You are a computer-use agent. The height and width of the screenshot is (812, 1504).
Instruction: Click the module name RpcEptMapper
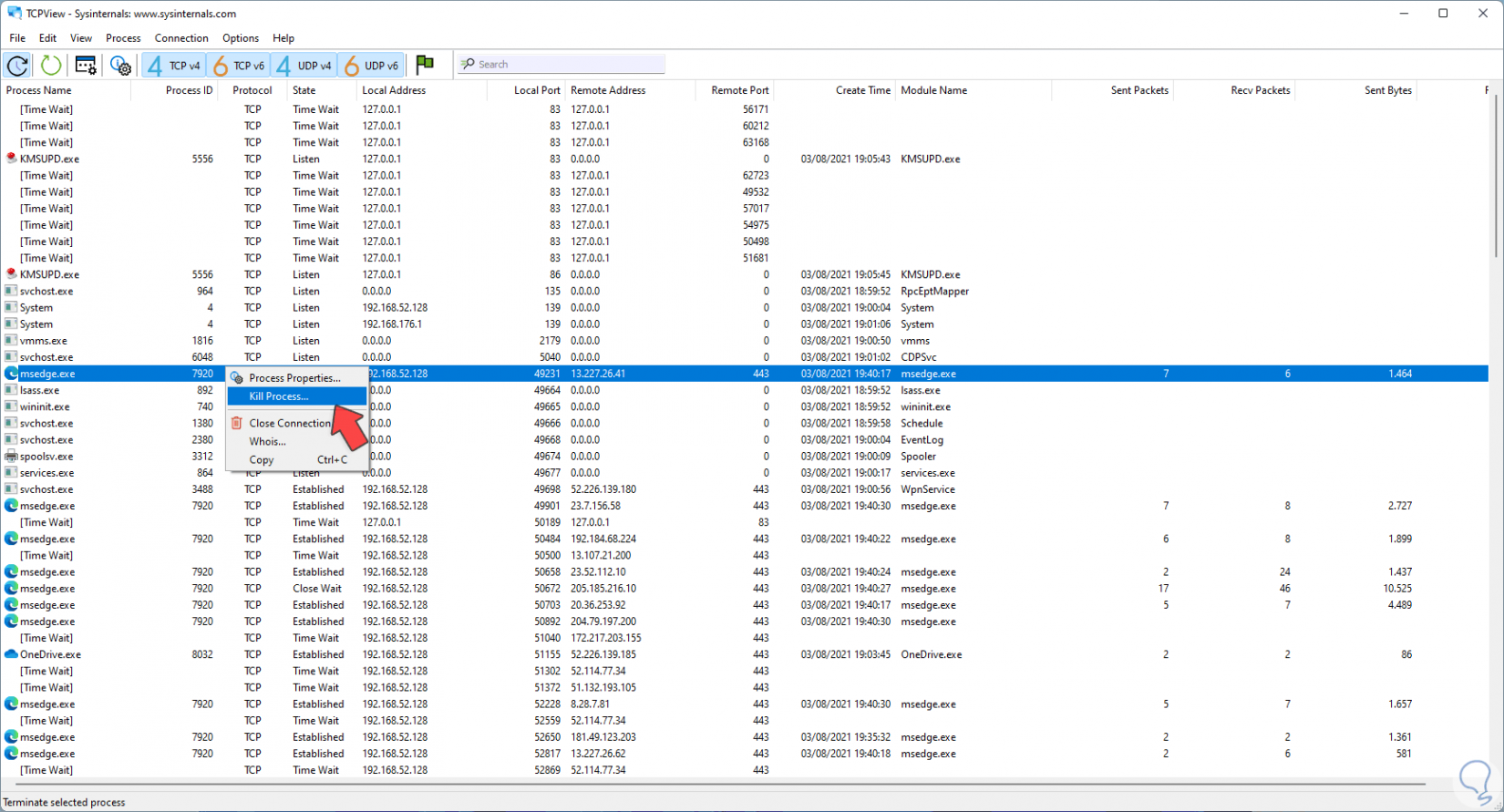point(934,291)
